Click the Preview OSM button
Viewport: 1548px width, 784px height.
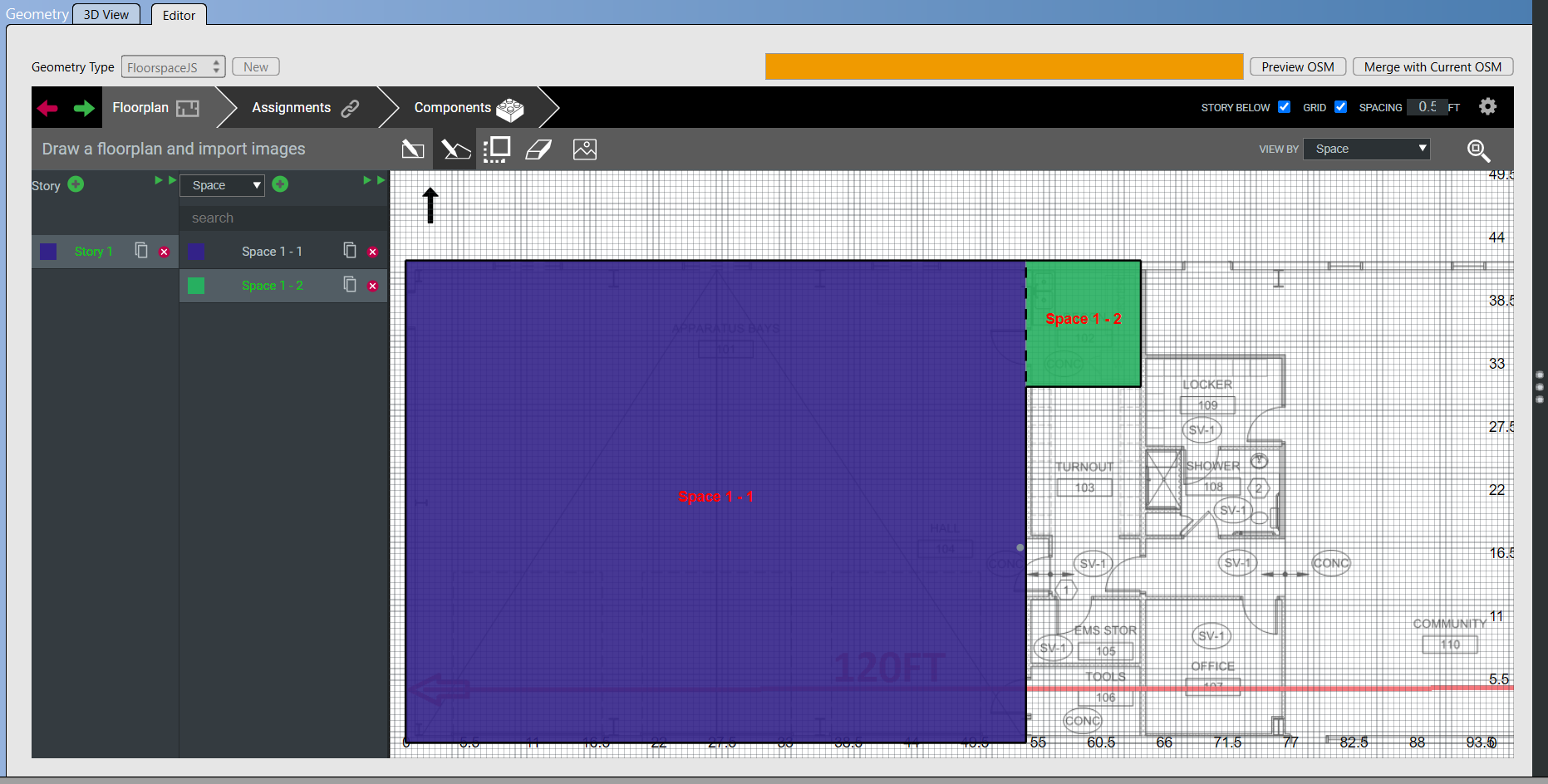click(x=1298, y=67)
